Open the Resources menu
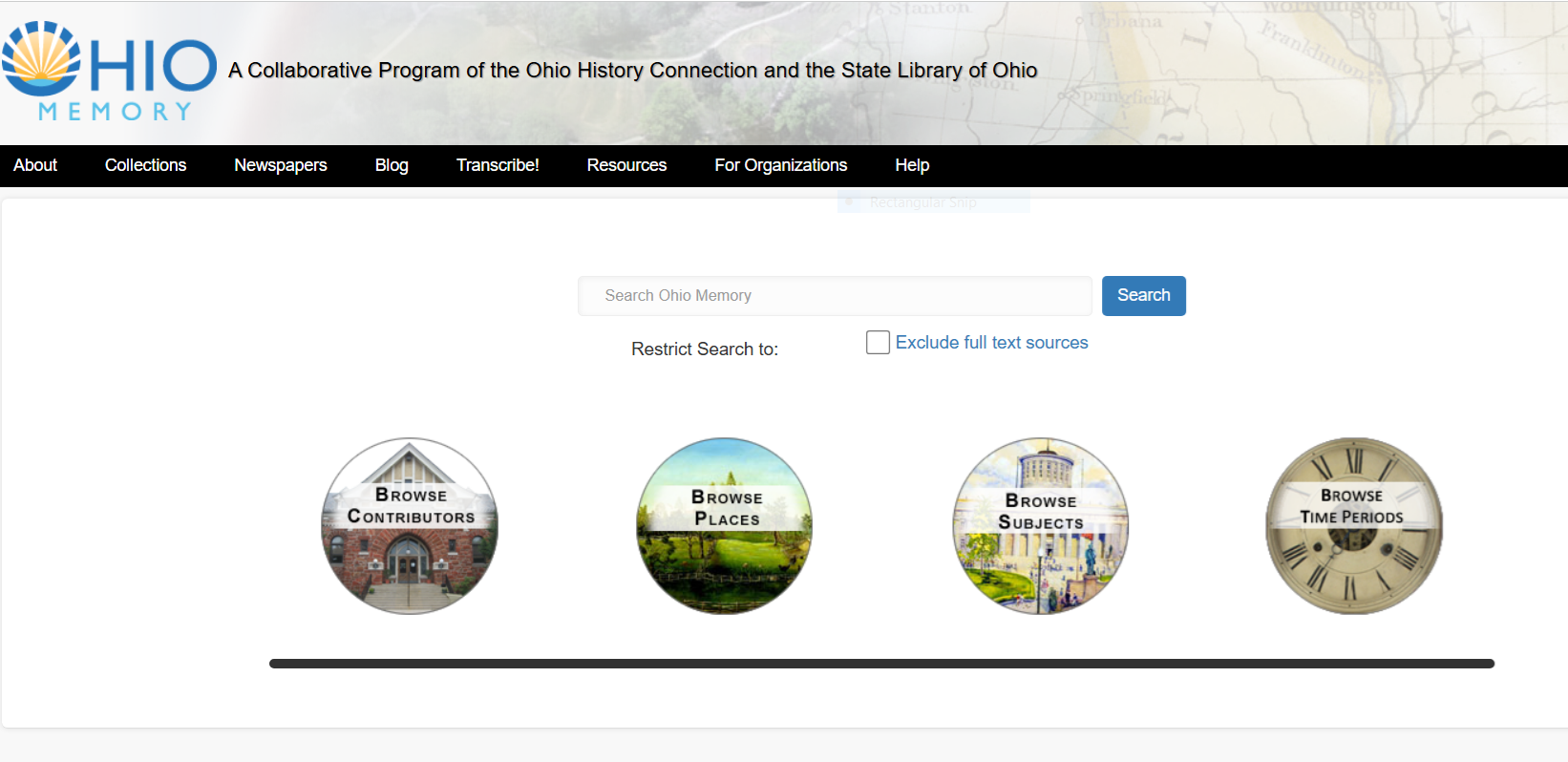Image resolution: width=1568 pixels, height=762 pixels. click(626, 165)
